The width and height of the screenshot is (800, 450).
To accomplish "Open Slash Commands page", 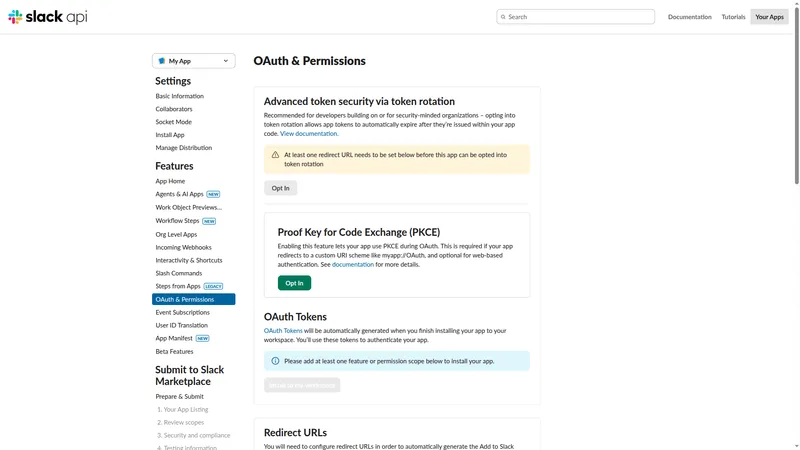I will [179, 273].
